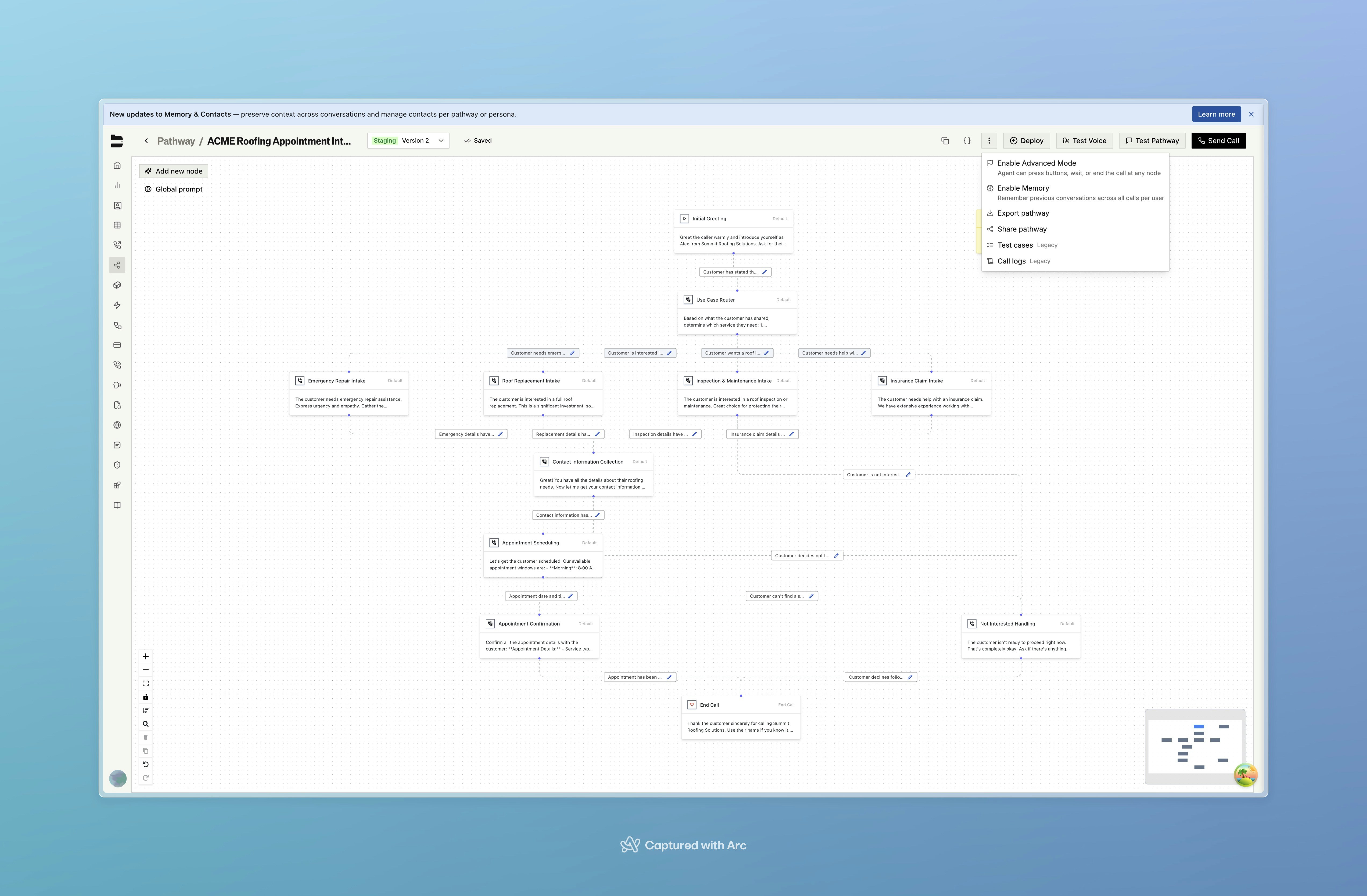Undo the last change with the undo icon
The image size is (1367, 896).
click(x=145, y=764)
